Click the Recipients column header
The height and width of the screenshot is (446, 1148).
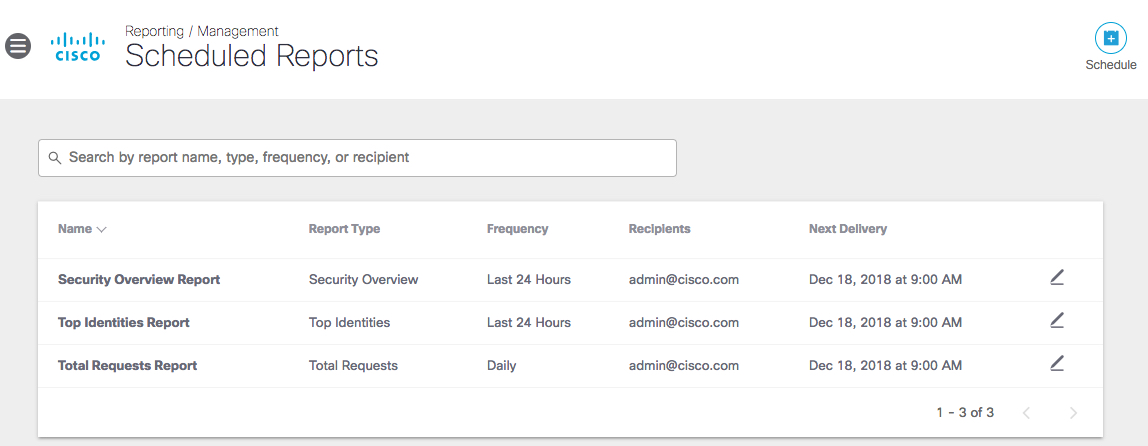coord(659,229)
